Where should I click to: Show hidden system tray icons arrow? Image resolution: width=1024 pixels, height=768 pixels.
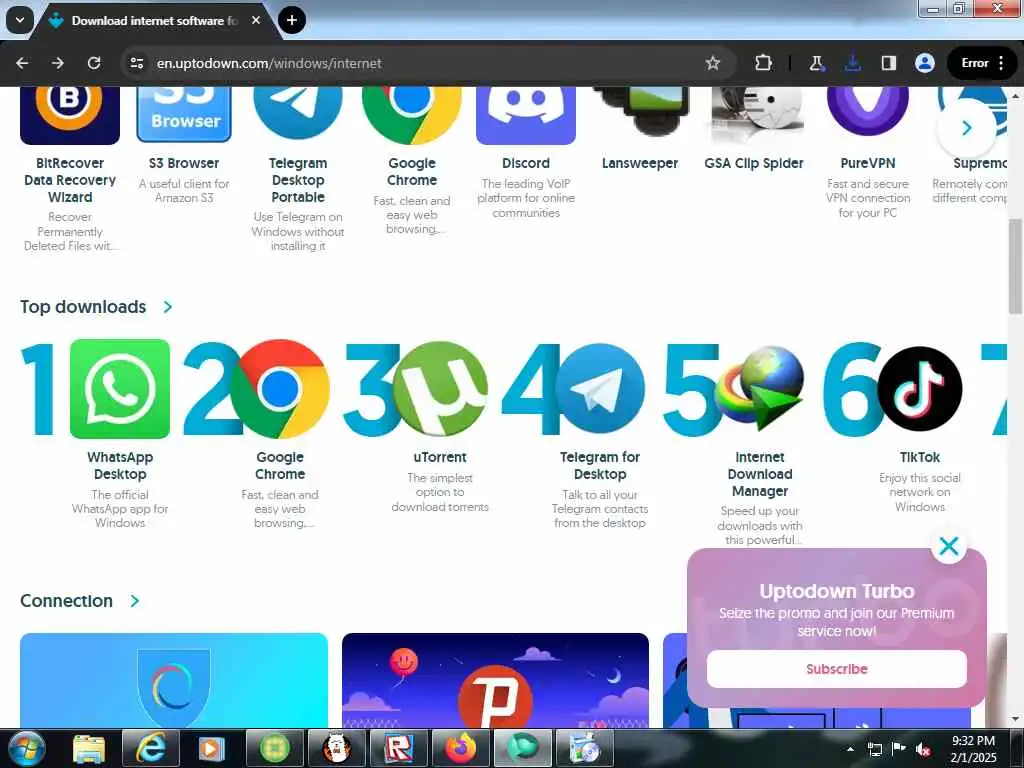pos(850,749)
